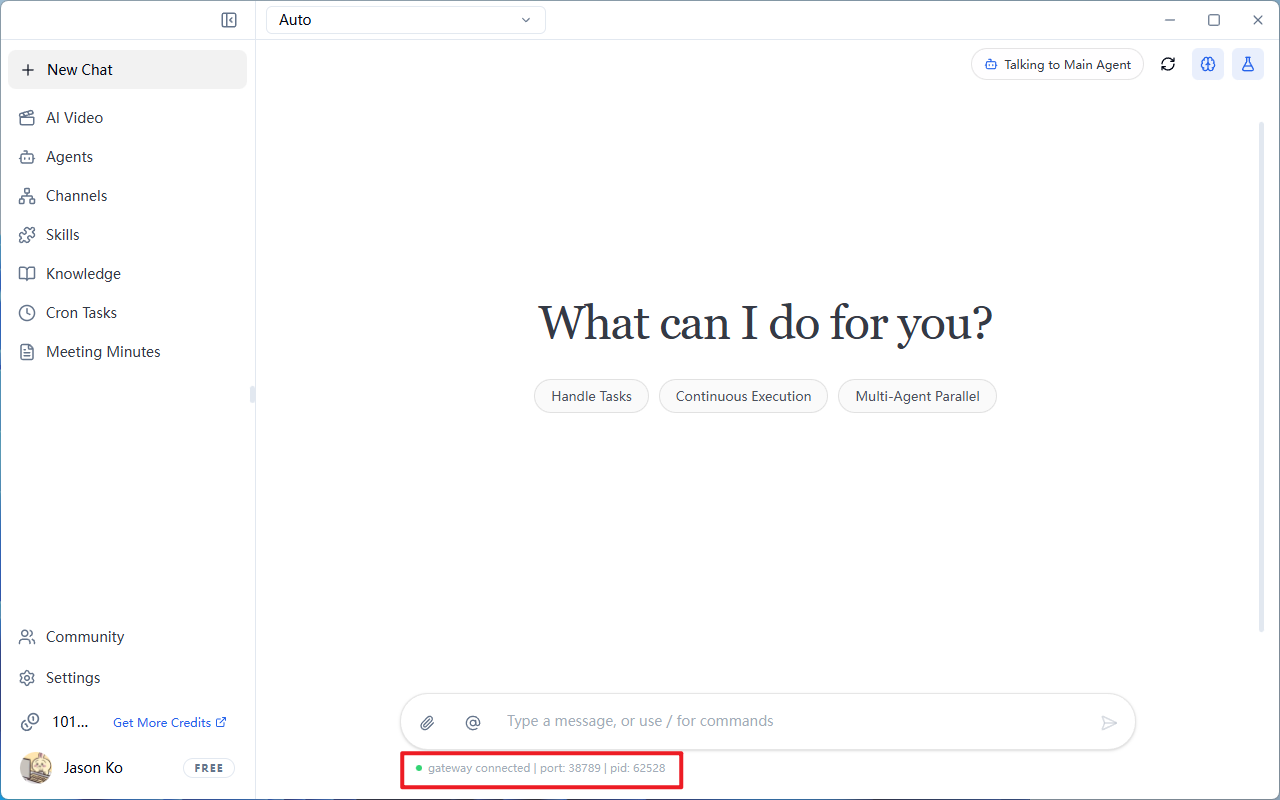Click the paperclip attach file icon
This screenshot has height=800, width=1280.
tap(427, 722)
